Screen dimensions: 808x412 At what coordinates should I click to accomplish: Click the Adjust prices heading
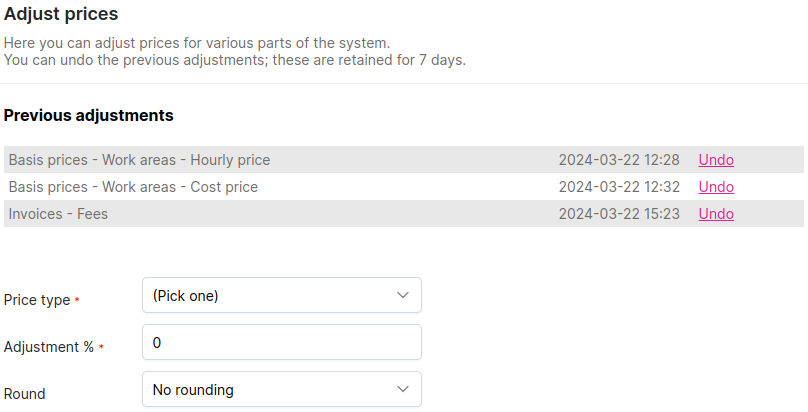(x=61, y=15)
